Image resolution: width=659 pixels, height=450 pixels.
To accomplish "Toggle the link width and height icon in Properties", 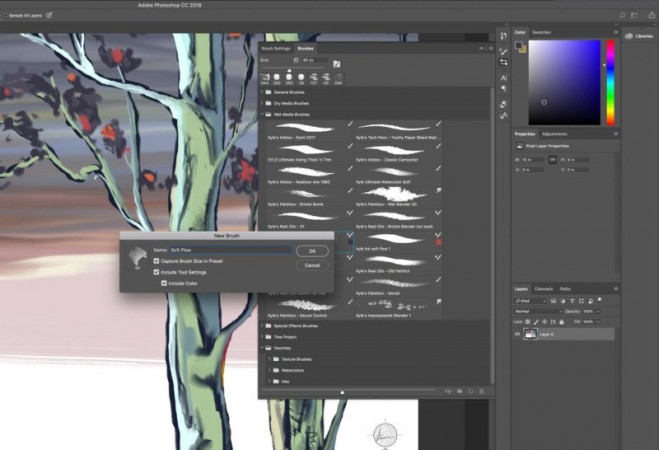I will [x=553, y=160].
